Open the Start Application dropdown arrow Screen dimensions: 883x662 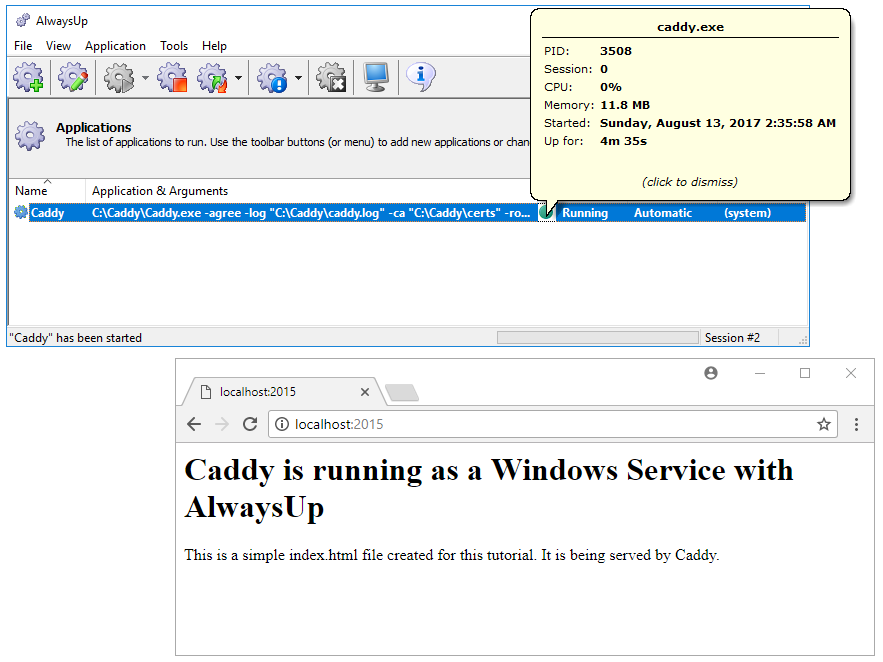click(145, 78)
